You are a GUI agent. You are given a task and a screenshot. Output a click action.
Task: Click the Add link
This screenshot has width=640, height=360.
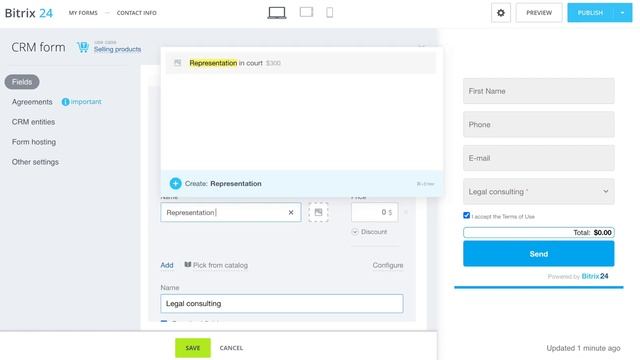[167, 265]
